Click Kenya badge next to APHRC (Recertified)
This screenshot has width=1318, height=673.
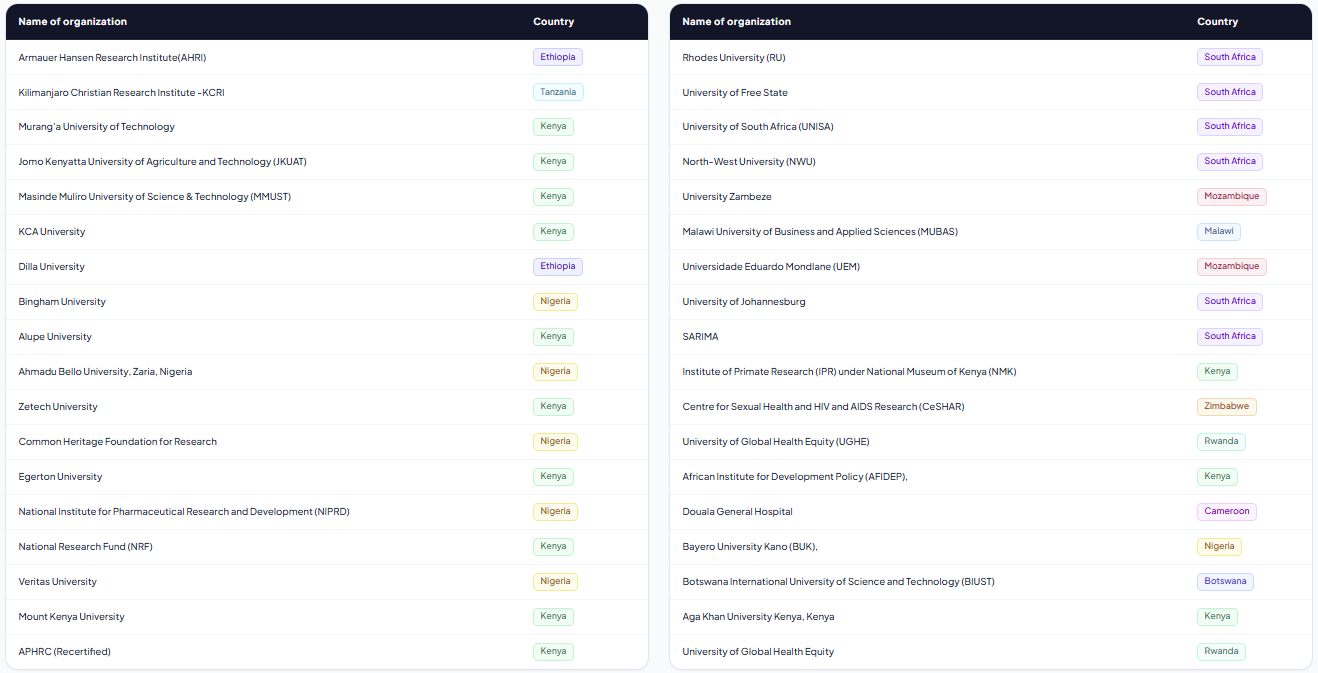[x=553, y=652]
